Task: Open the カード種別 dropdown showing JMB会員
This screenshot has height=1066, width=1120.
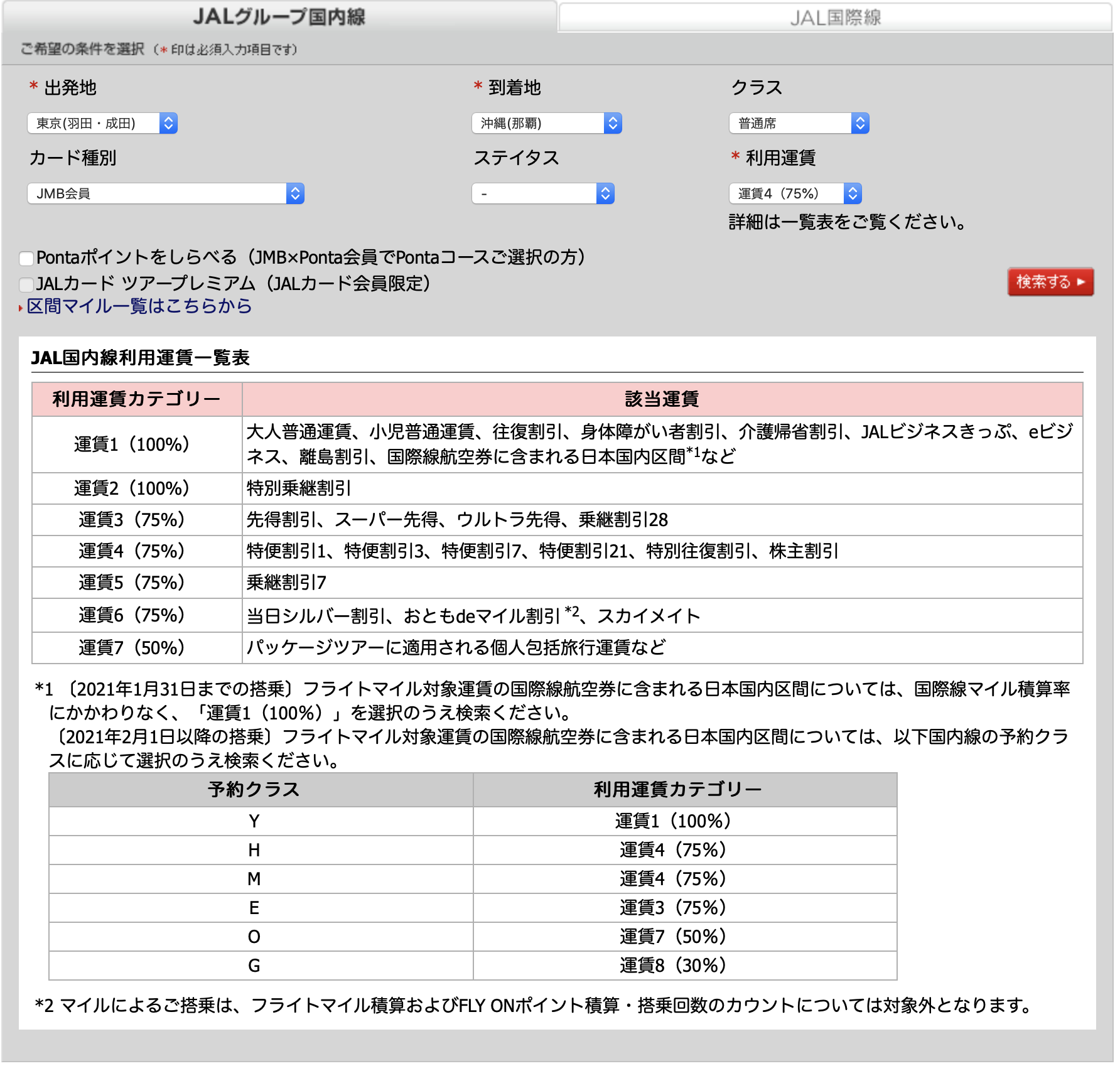Action: (166, 193)
